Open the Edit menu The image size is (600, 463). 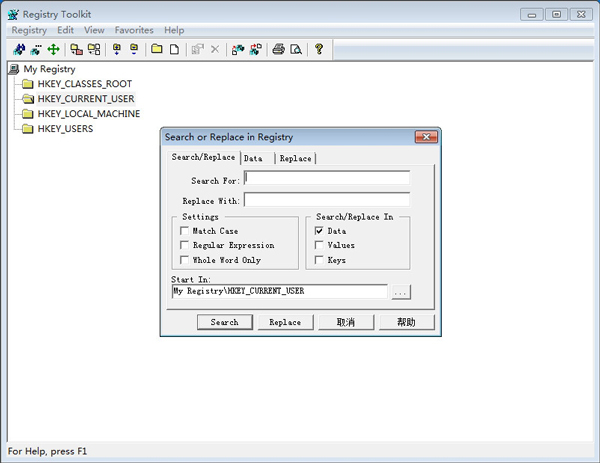(65, 30)
